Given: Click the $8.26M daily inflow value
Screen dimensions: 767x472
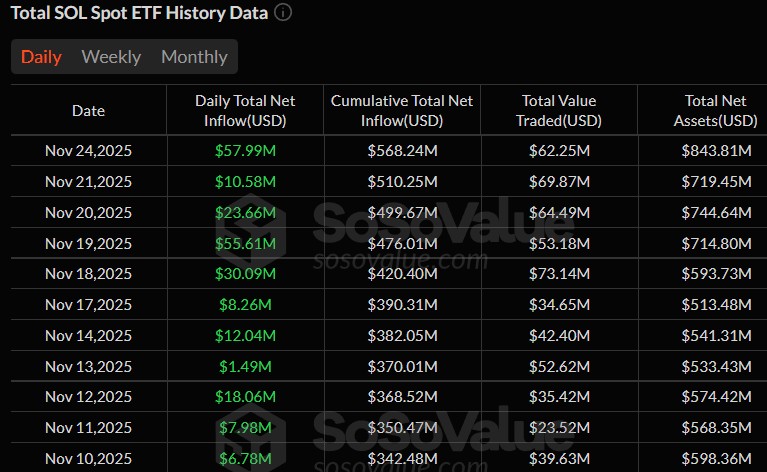Looking at the screenshot, I should (245, 305).
